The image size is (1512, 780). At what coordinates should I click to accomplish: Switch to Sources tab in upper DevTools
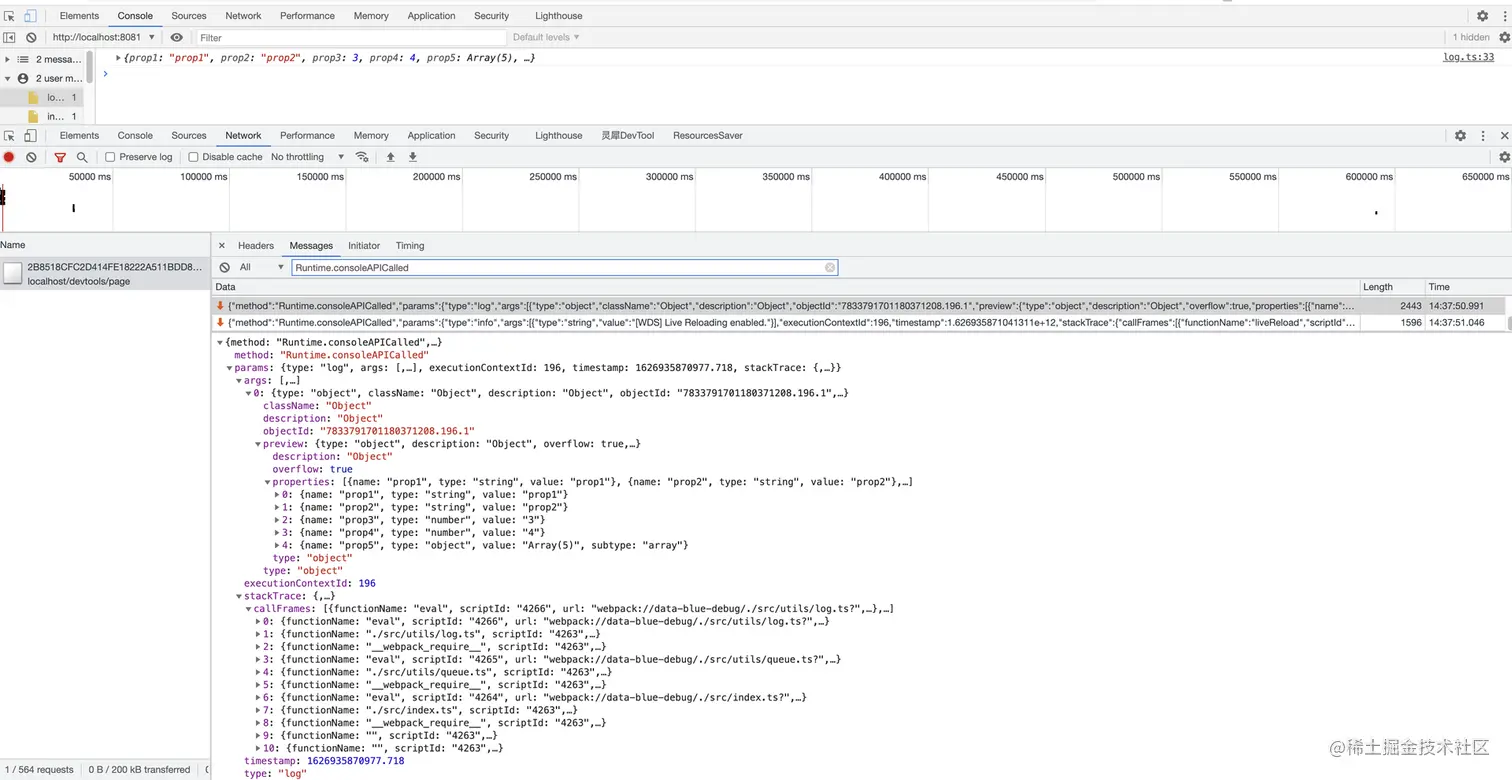tap(189, 16)
